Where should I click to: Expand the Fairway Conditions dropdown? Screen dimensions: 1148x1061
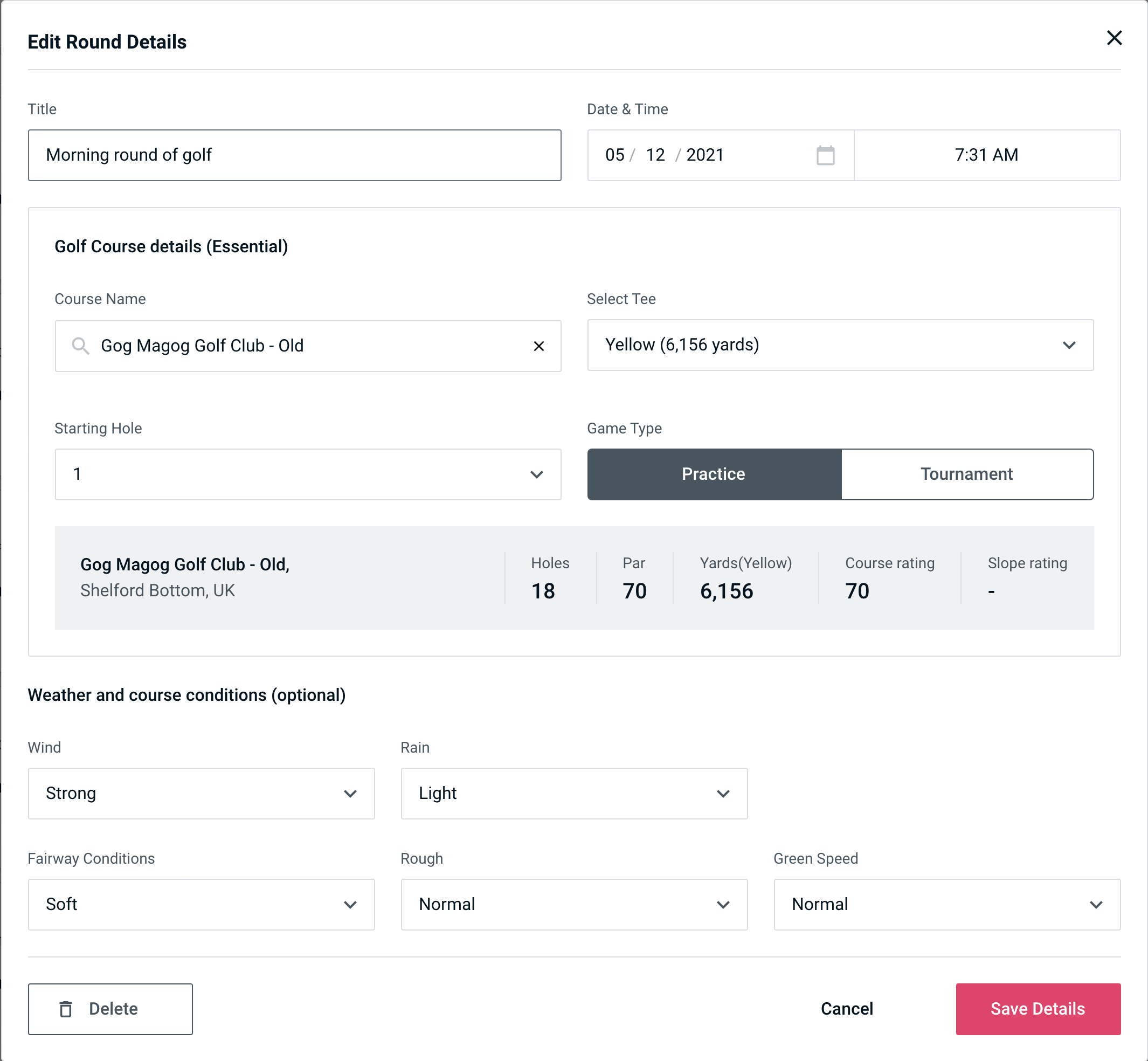pyautogui.click(x=201, y=905)
